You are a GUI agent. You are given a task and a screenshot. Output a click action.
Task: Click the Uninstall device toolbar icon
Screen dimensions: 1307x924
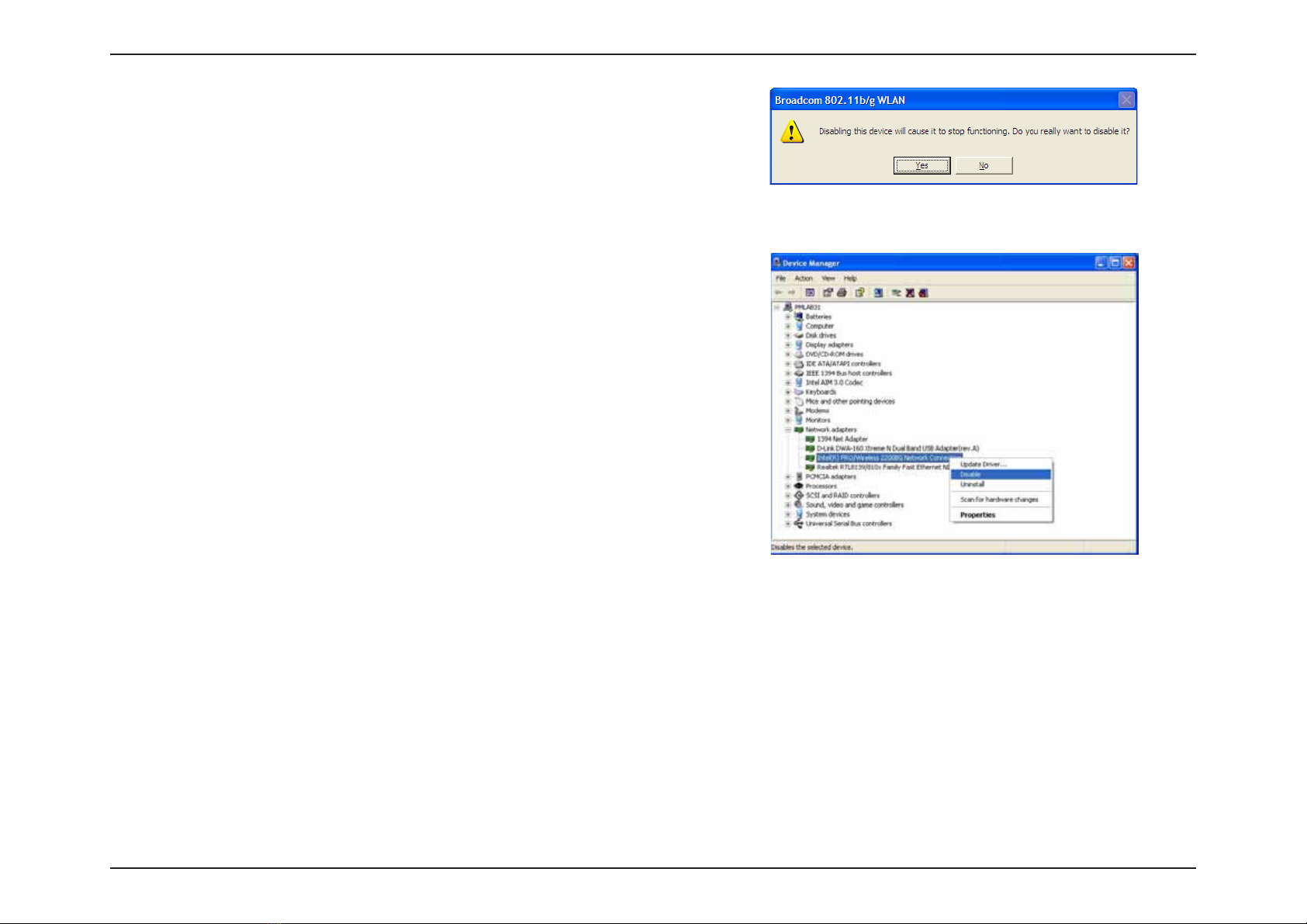coord(923,292)
